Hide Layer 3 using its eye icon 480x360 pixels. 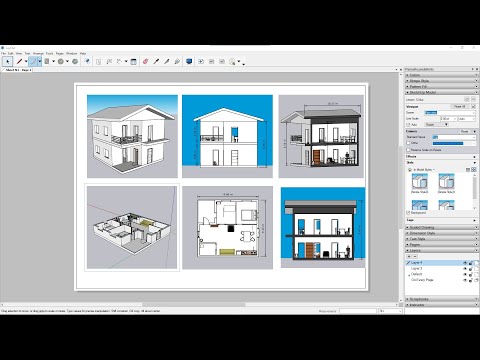(465, 269)
